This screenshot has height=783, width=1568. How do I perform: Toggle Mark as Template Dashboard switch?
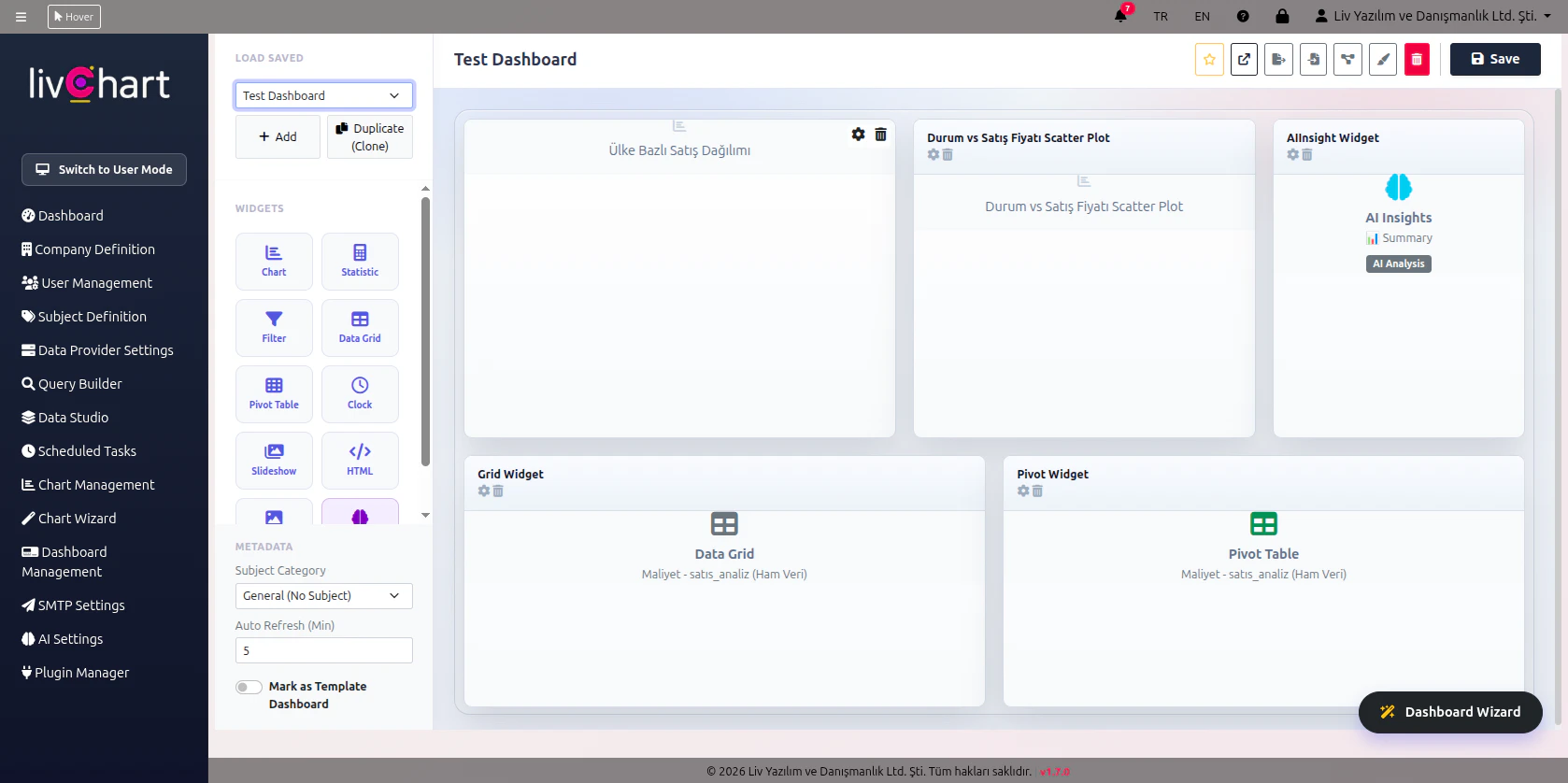pyautogui.click(x=249, y=687)
